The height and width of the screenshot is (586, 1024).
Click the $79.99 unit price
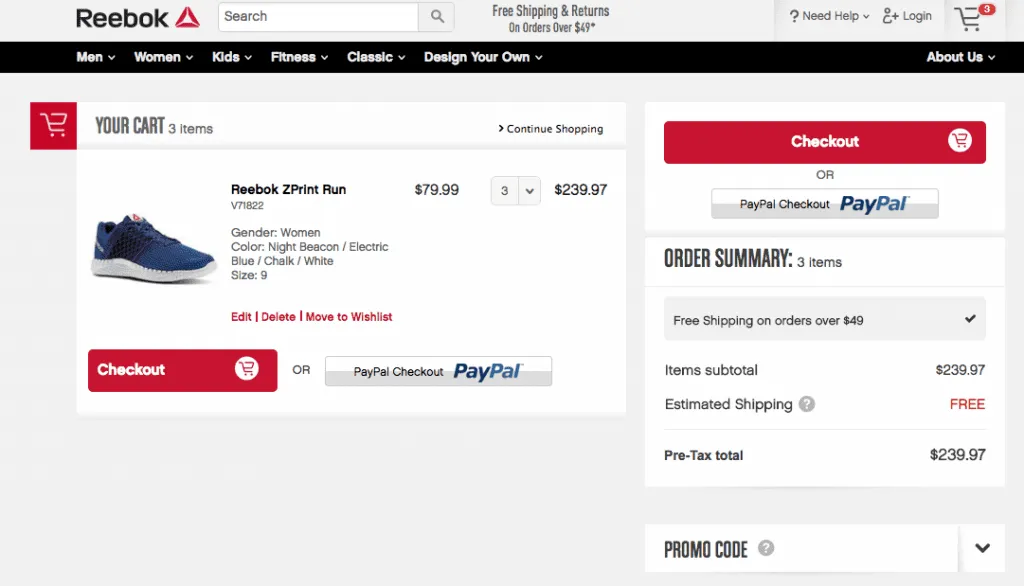436,189
